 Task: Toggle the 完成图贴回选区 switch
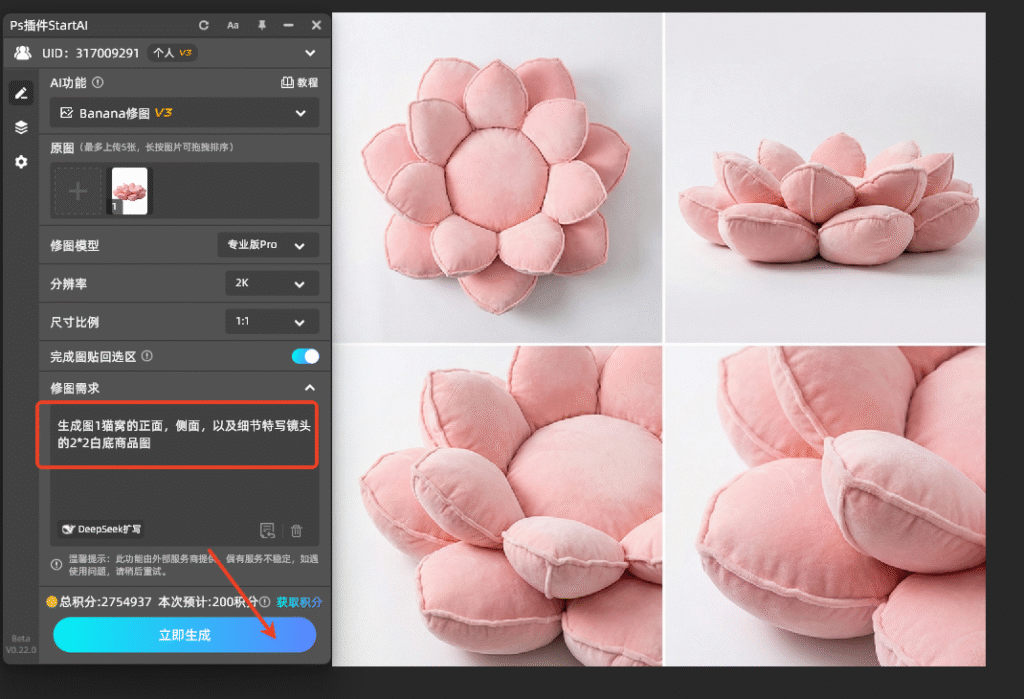tap(305, 356)
